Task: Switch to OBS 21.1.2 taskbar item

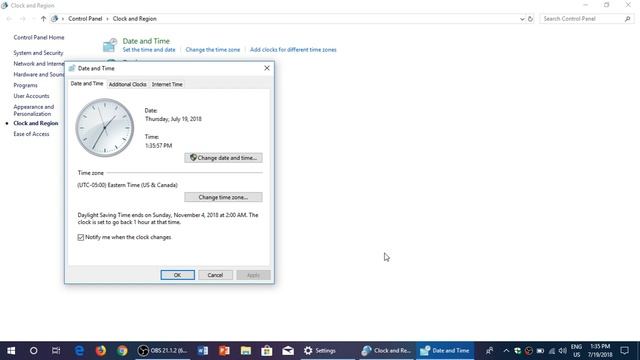Action: pos(162,351)
